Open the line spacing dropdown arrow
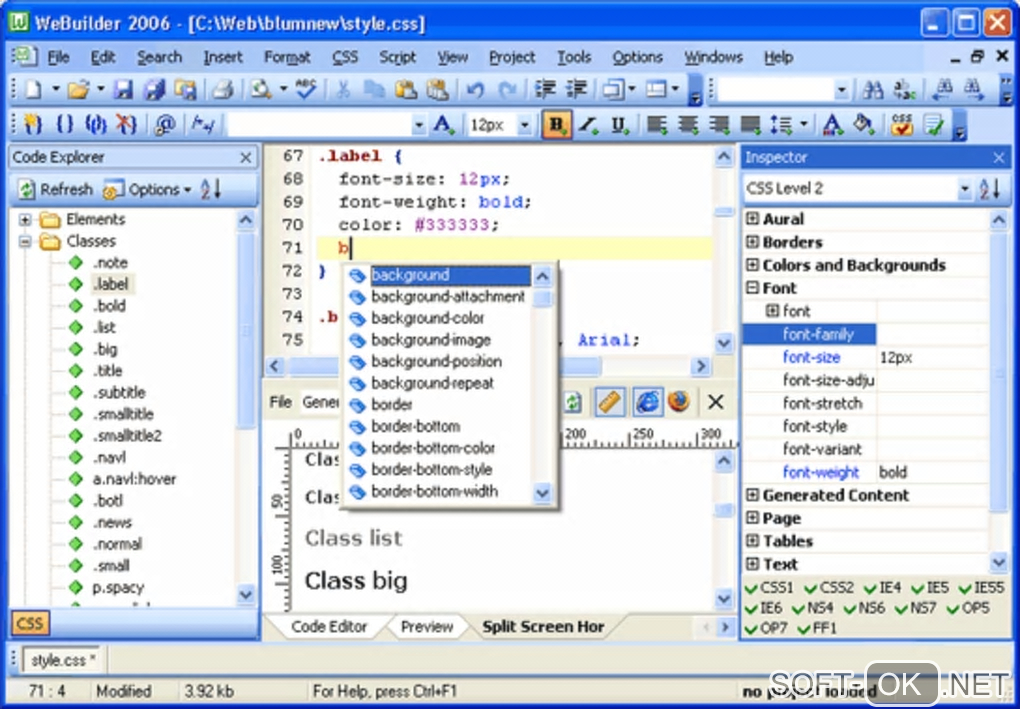Screen dimensions: 1020x709 804,124
